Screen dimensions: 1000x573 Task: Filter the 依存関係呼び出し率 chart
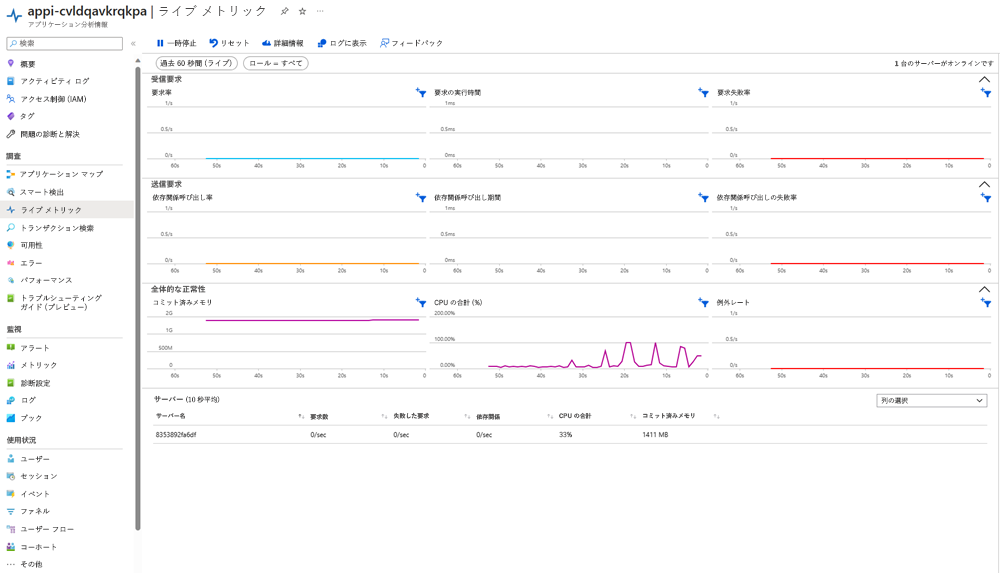coord(421,198)
